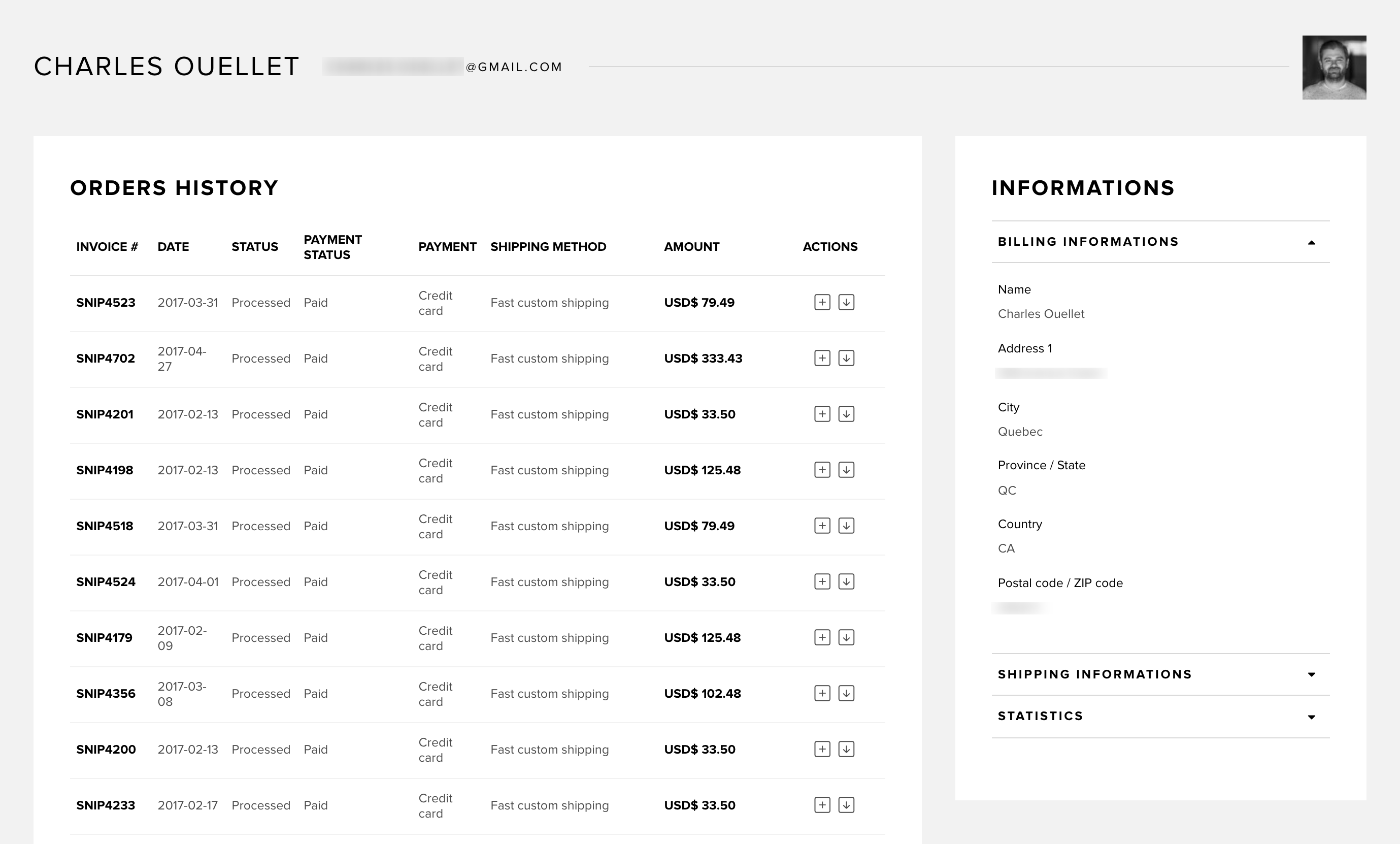
Task: Download invoice SNIP4518
Action: coord(846,526)
